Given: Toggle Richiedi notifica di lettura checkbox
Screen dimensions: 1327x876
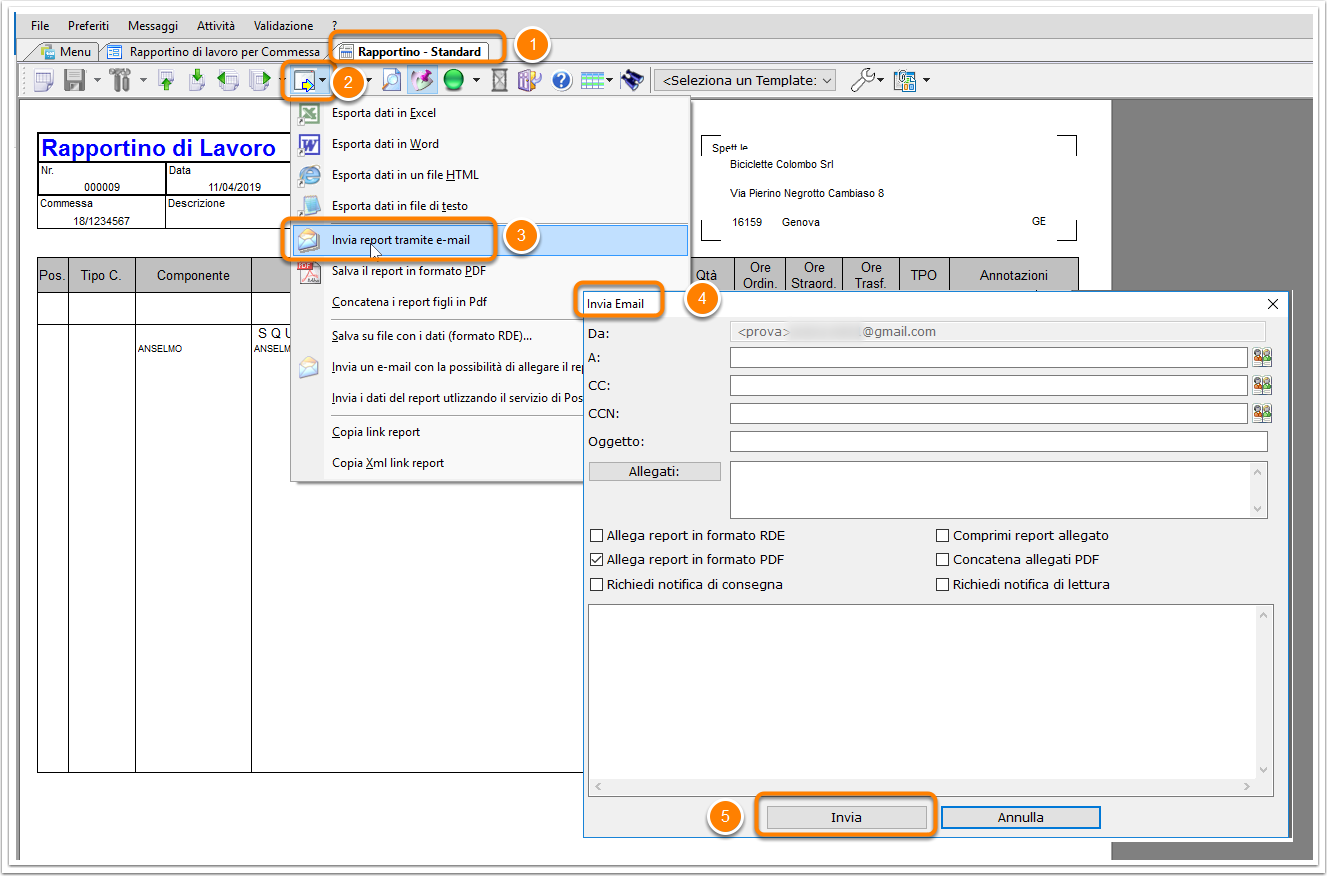Looking at the screenshot, I should (x=942, y=584).
